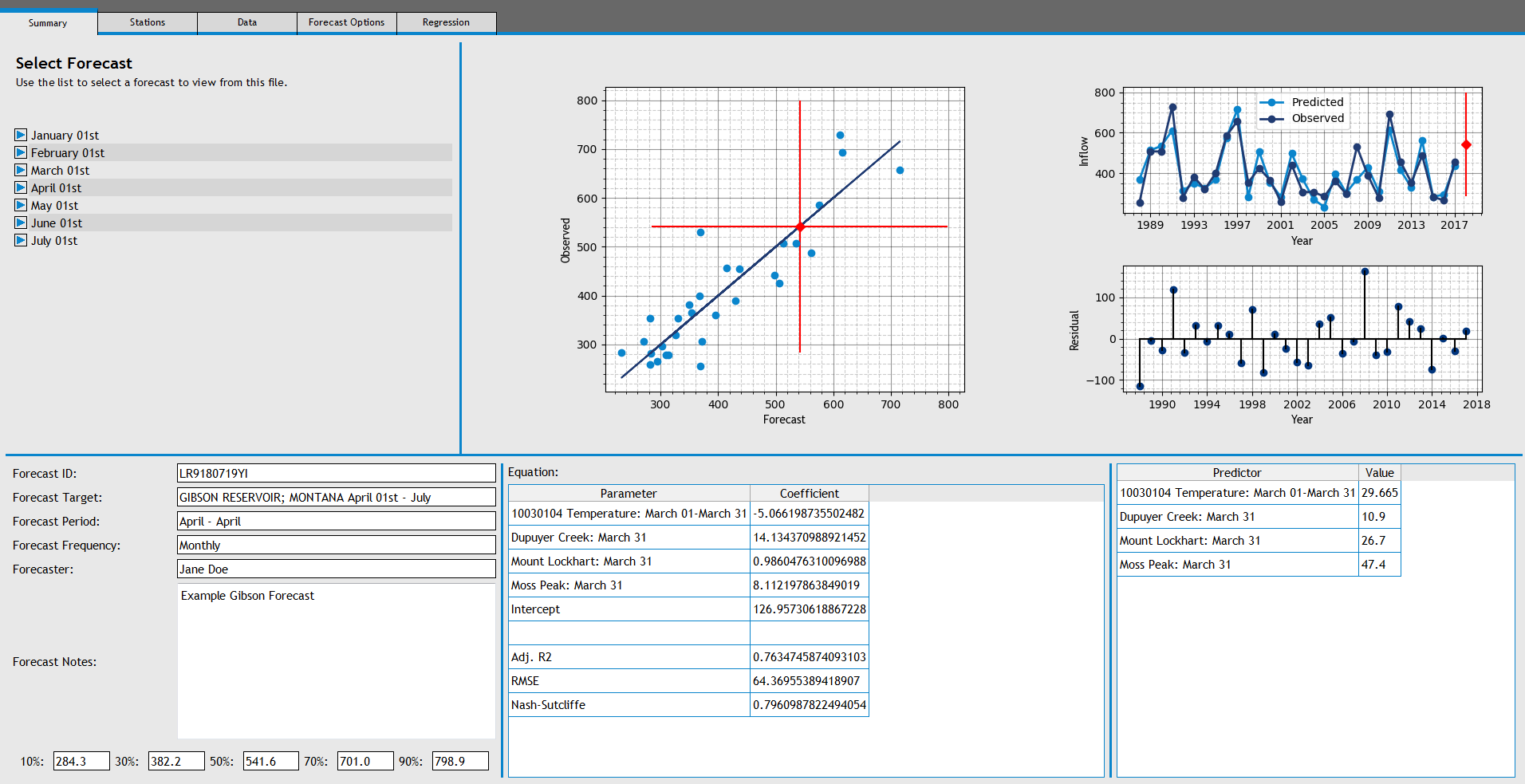Select the May 01st forecast label
Image resolution: width=1525 pixels, height=784 pixels.
[x=54, y=206]
